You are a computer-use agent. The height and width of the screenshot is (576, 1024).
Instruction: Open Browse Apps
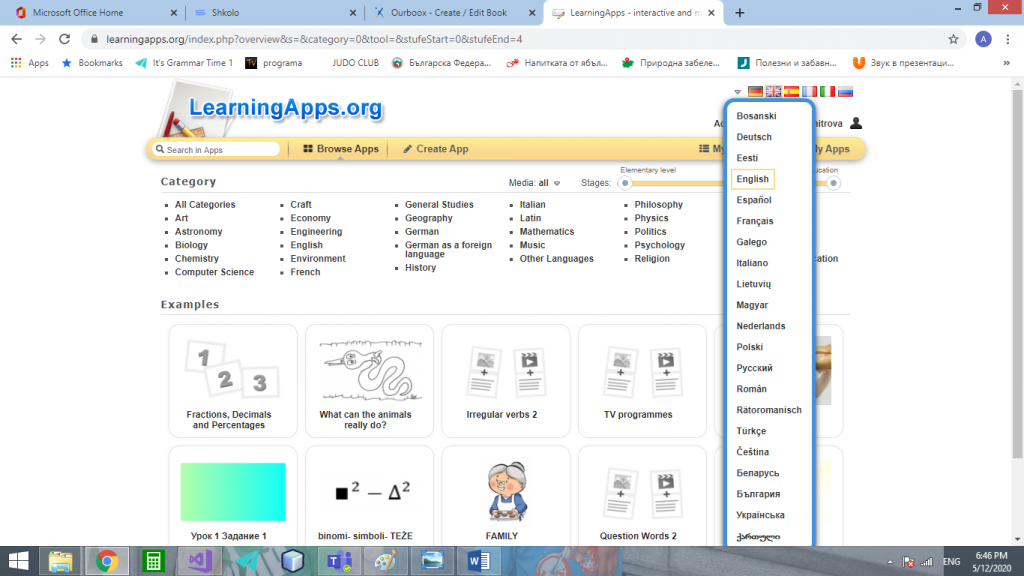pos(341,149)
